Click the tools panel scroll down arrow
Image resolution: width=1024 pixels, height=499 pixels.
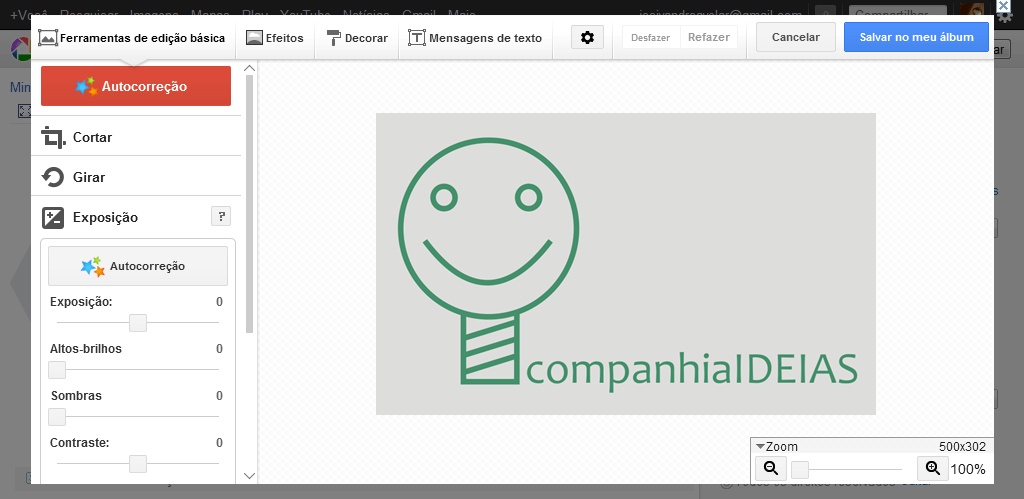coord(249,475)
